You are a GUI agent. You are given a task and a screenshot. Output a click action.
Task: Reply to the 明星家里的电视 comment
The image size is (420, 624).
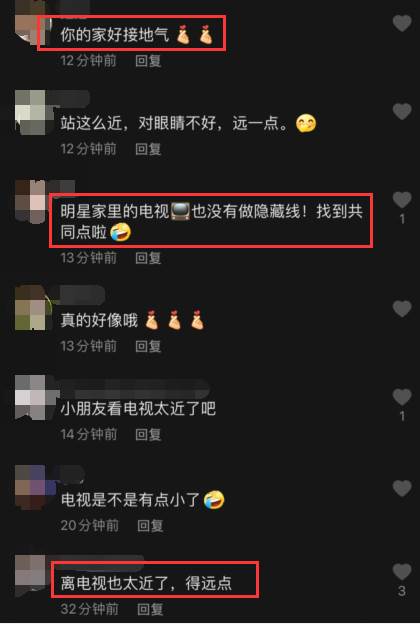click(x=148, y=258)
